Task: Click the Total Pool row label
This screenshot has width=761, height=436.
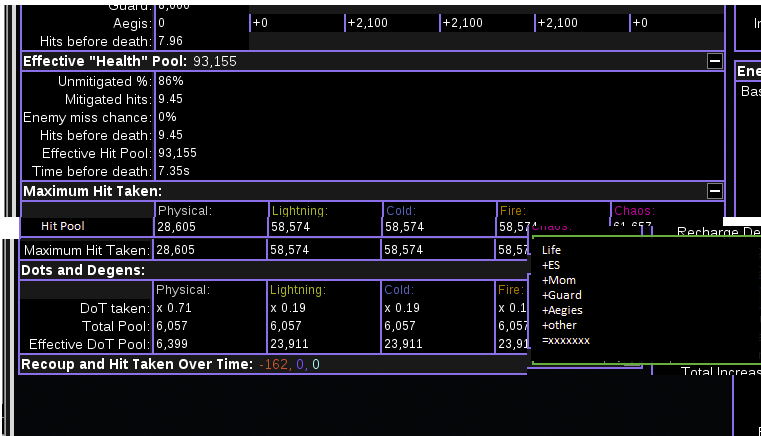Action: click(116, 326)
